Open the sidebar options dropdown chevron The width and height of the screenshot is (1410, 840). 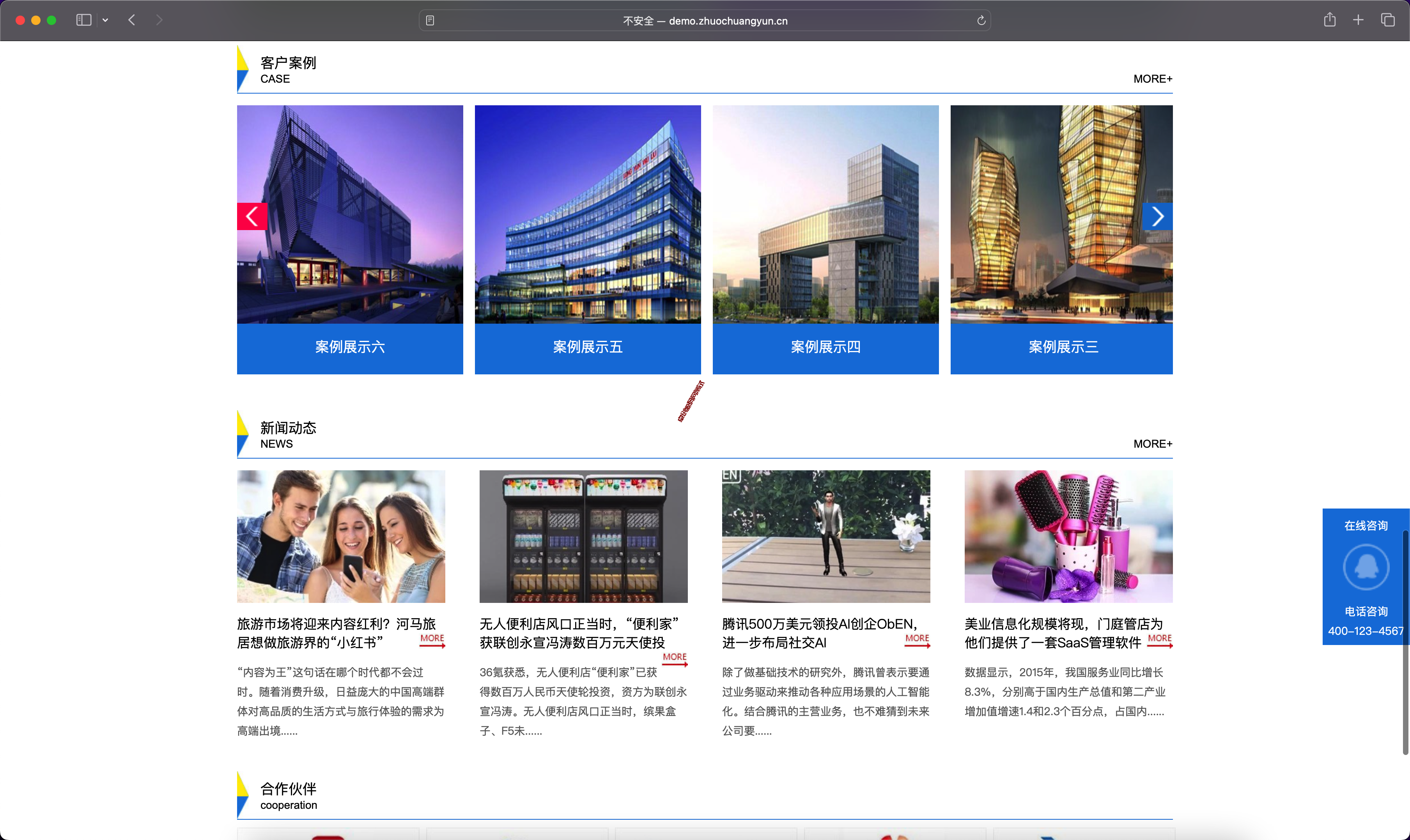click(x=105, y=20)
